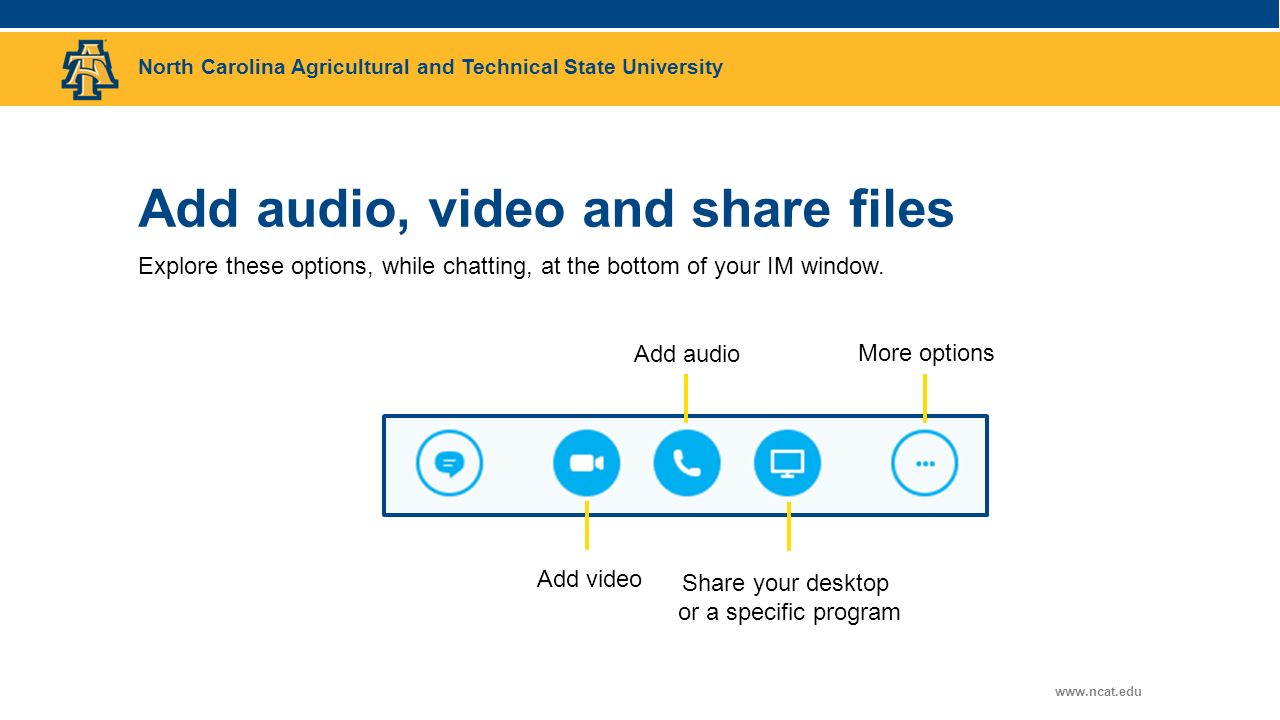Add audio using the phone icon
1280x720 pixels.
687,463
